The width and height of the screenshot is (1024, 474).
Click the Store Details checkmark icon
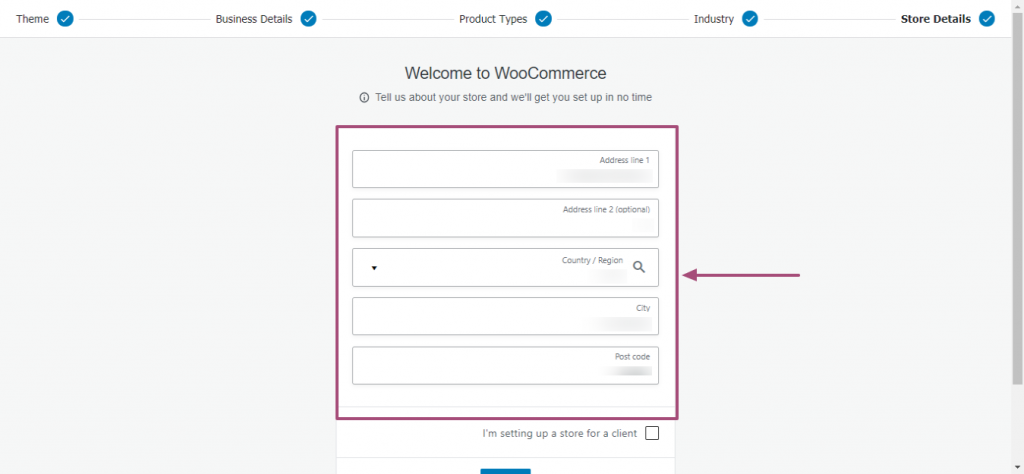987,19
